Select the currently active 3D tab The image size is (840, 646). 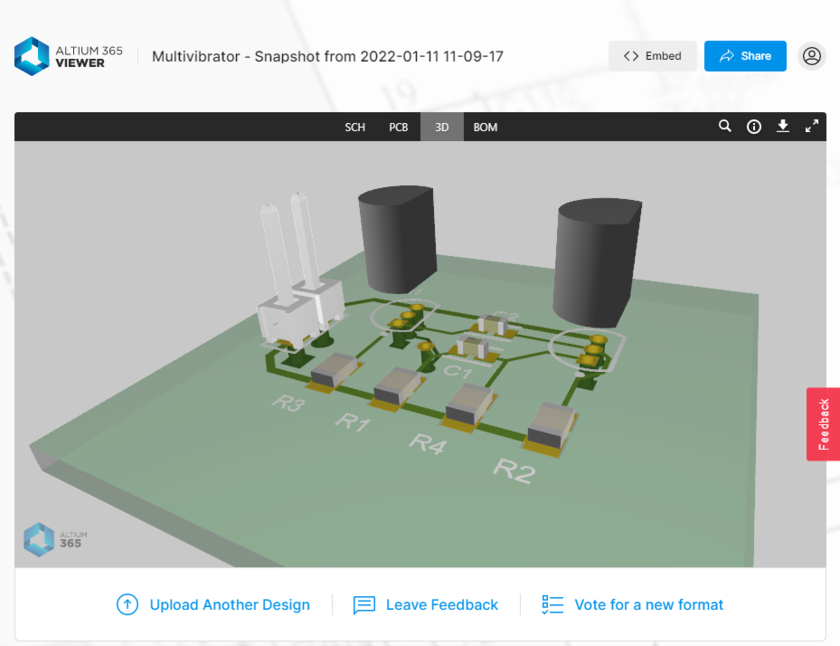pos(441,127)
